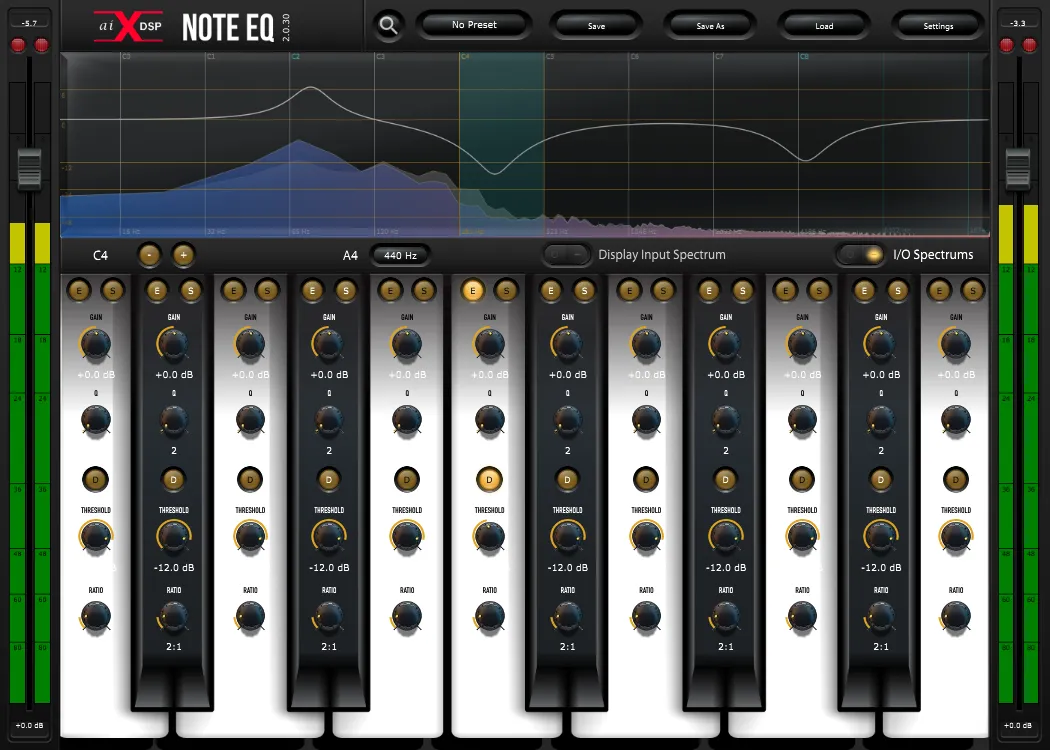The image size is (1050, 750).
Task: Click the 440 Hz tuning field
Action: tap(400, 255)
